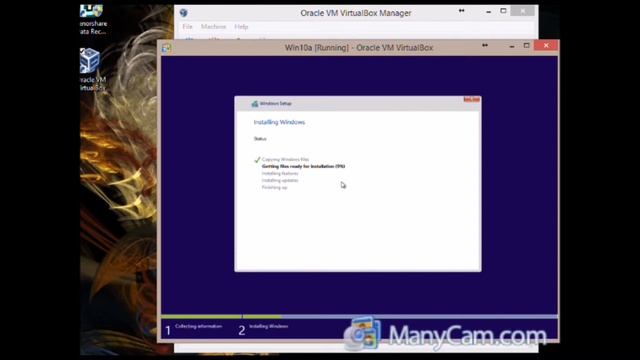Close the Win10a VirtualBox window

coord(546,46)
